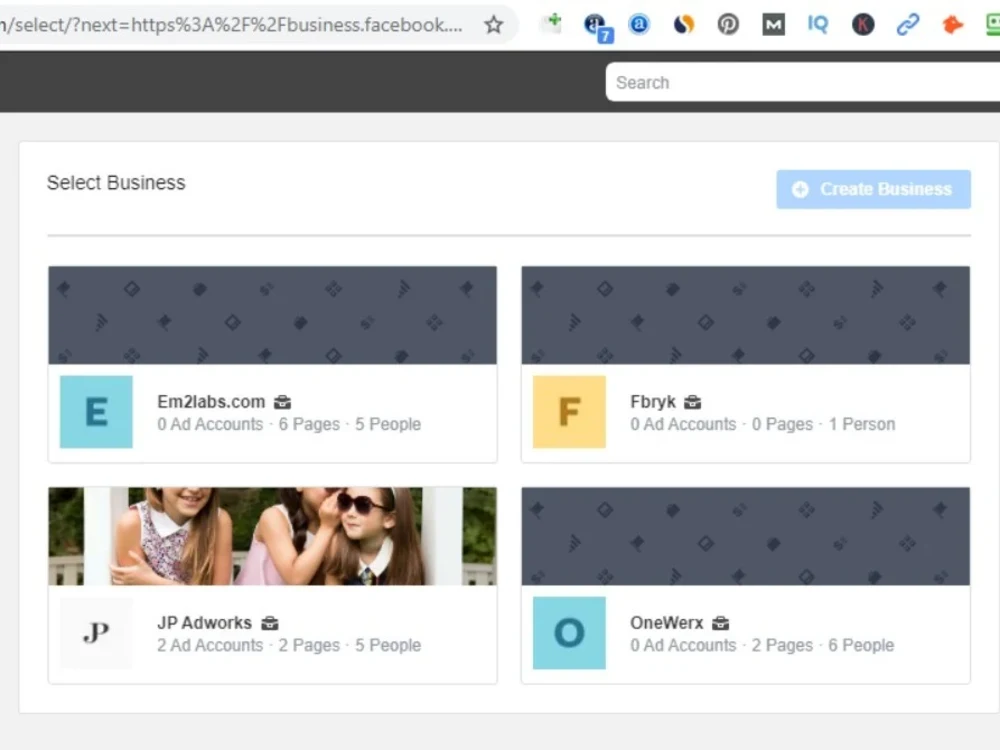The image size is (1000, 750).
Task: Click briefcase icon beside JP Adworks
Action: click(270, 623)
